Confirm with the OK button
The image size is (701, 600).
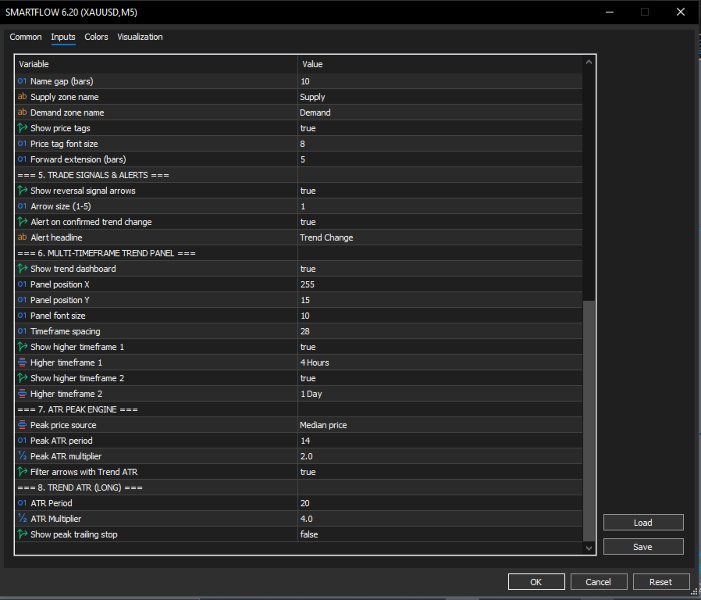click(536, 582)
